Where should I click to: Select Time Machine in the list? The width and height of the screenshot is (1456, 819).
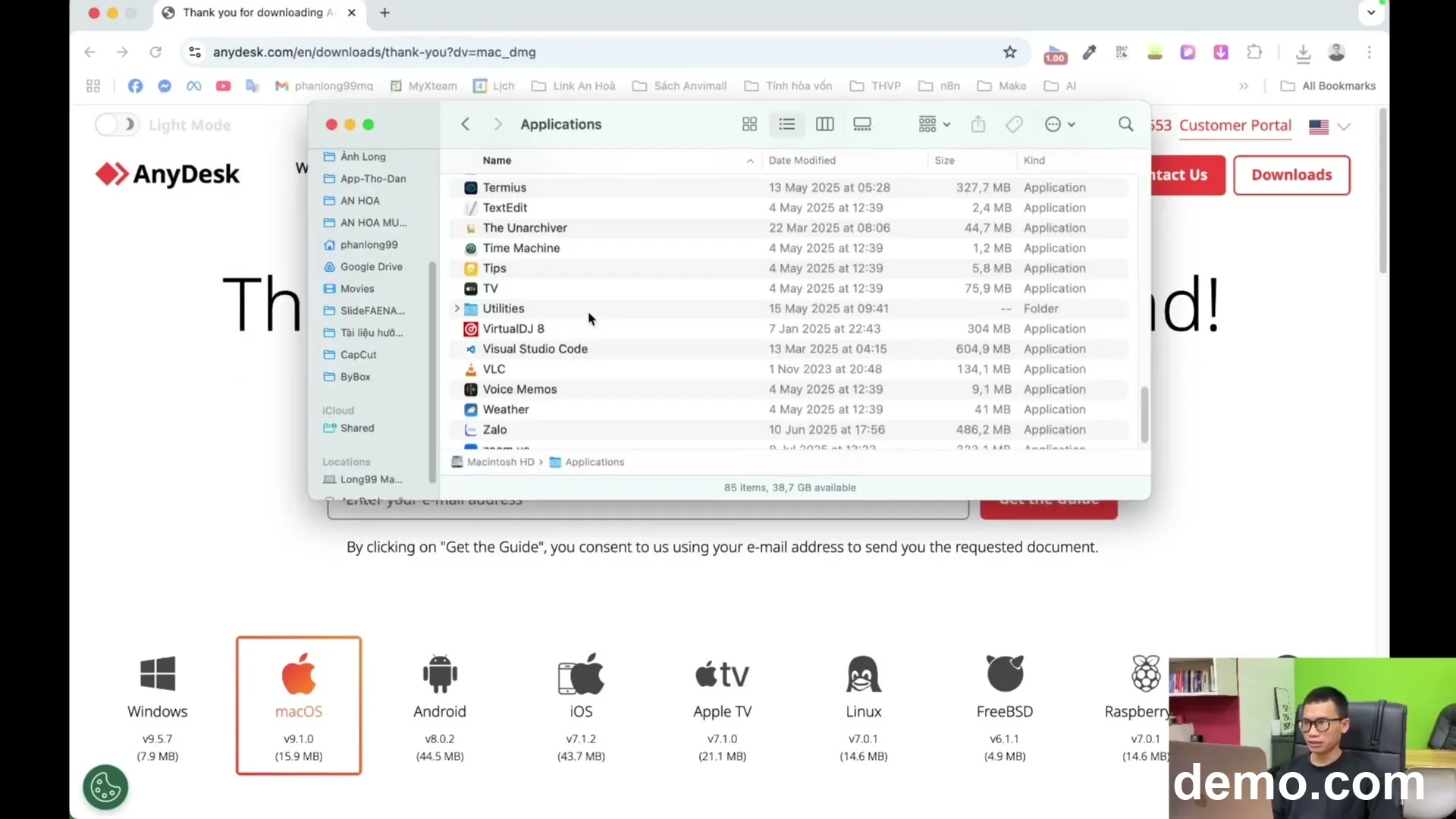[789, 248]
